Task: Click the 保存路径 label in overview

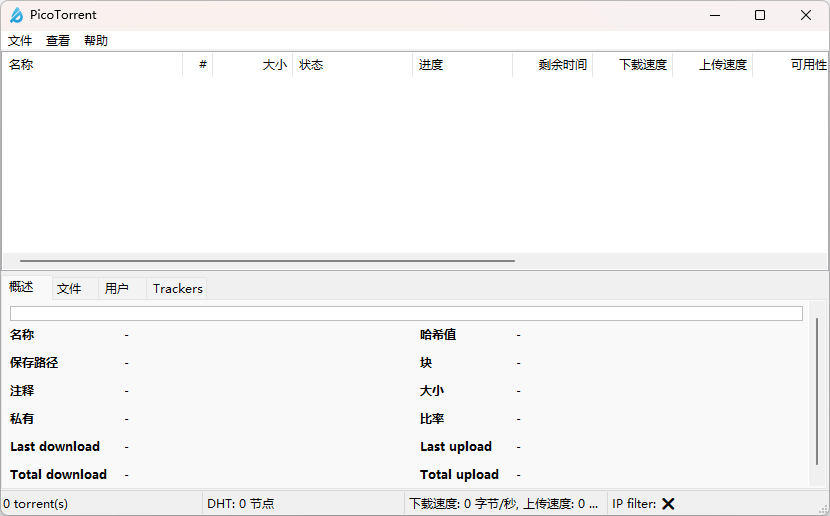Action: click(x=34, y=363)
